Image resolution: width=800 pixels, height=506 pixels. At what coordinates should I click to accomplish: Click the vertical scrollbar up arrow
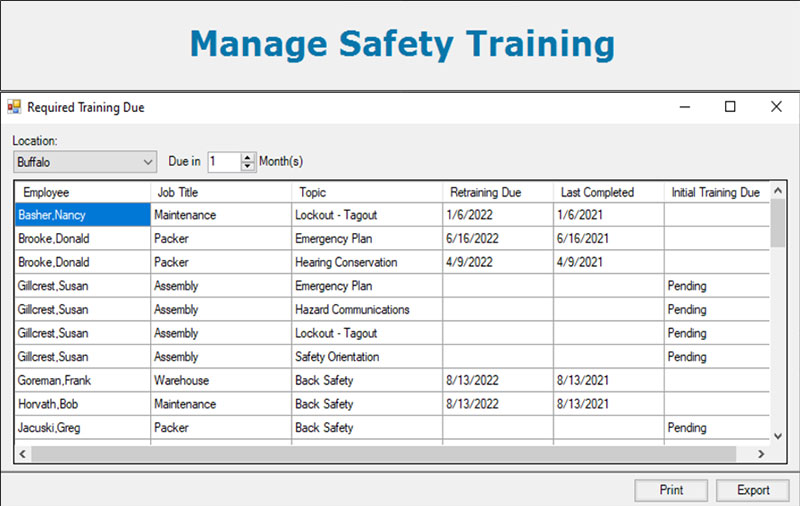coord(778,191)
